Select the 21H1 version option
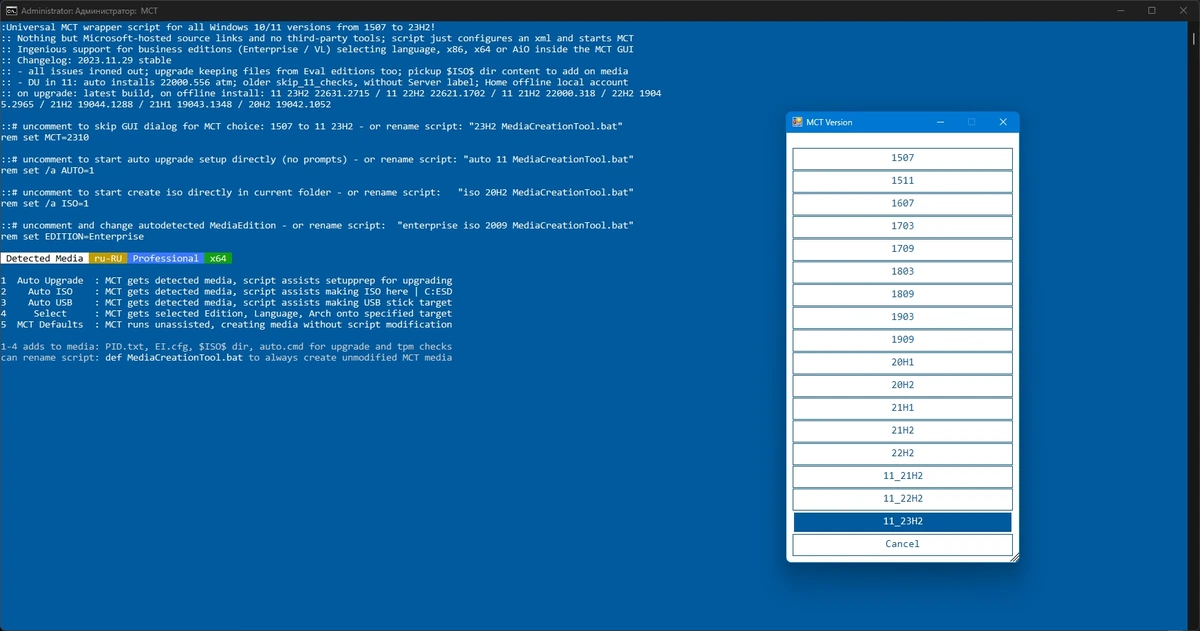 click(x=902, y=408)
